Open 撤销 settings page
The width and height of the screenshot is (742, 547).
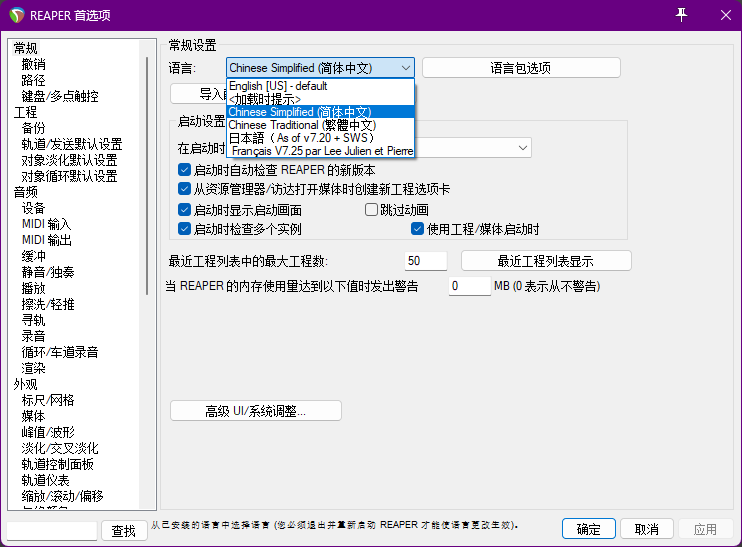(x=34, y=64)
